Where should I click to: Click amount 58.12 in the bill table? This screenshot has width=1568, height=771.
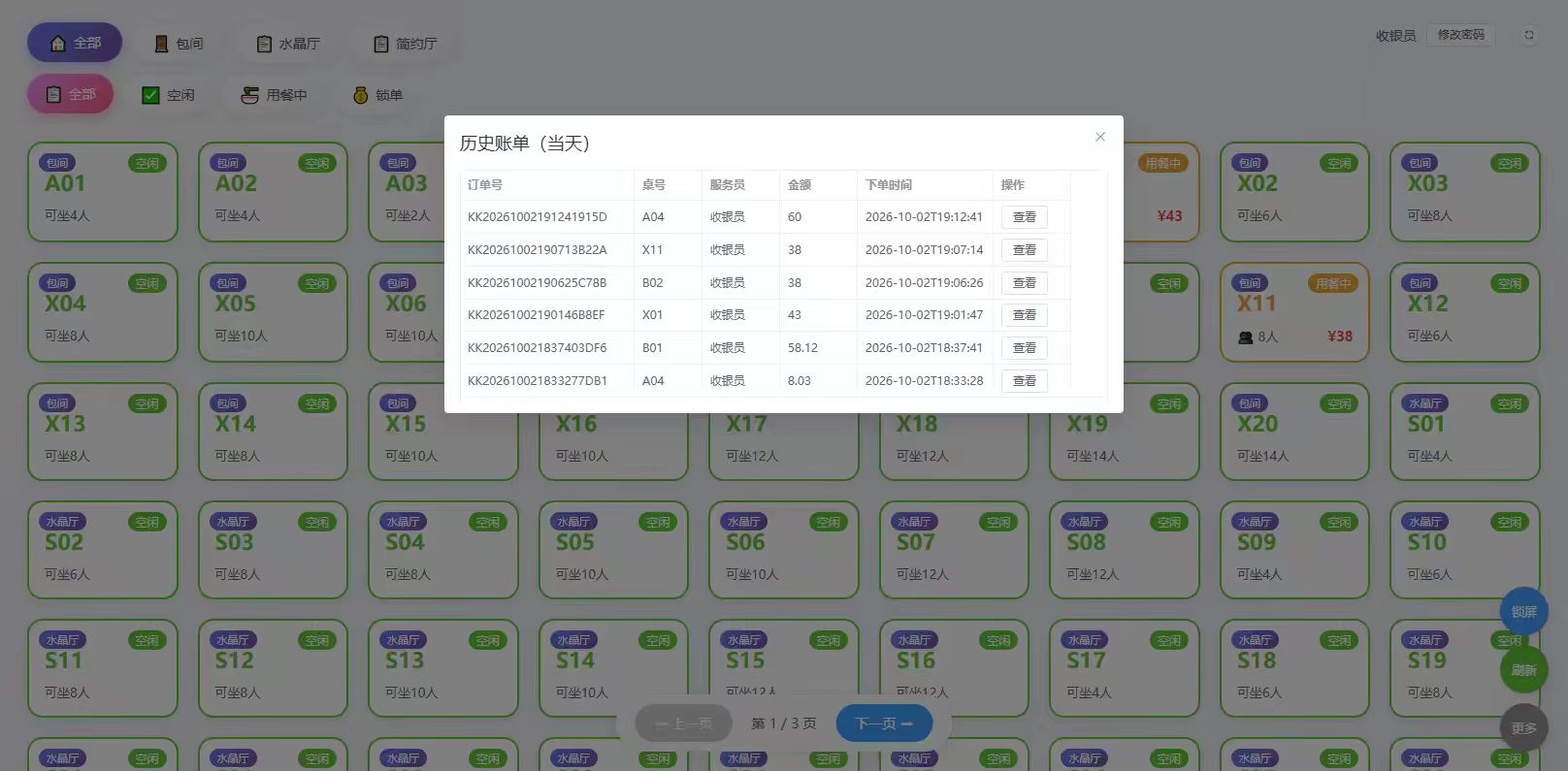[x=802, y=348]
